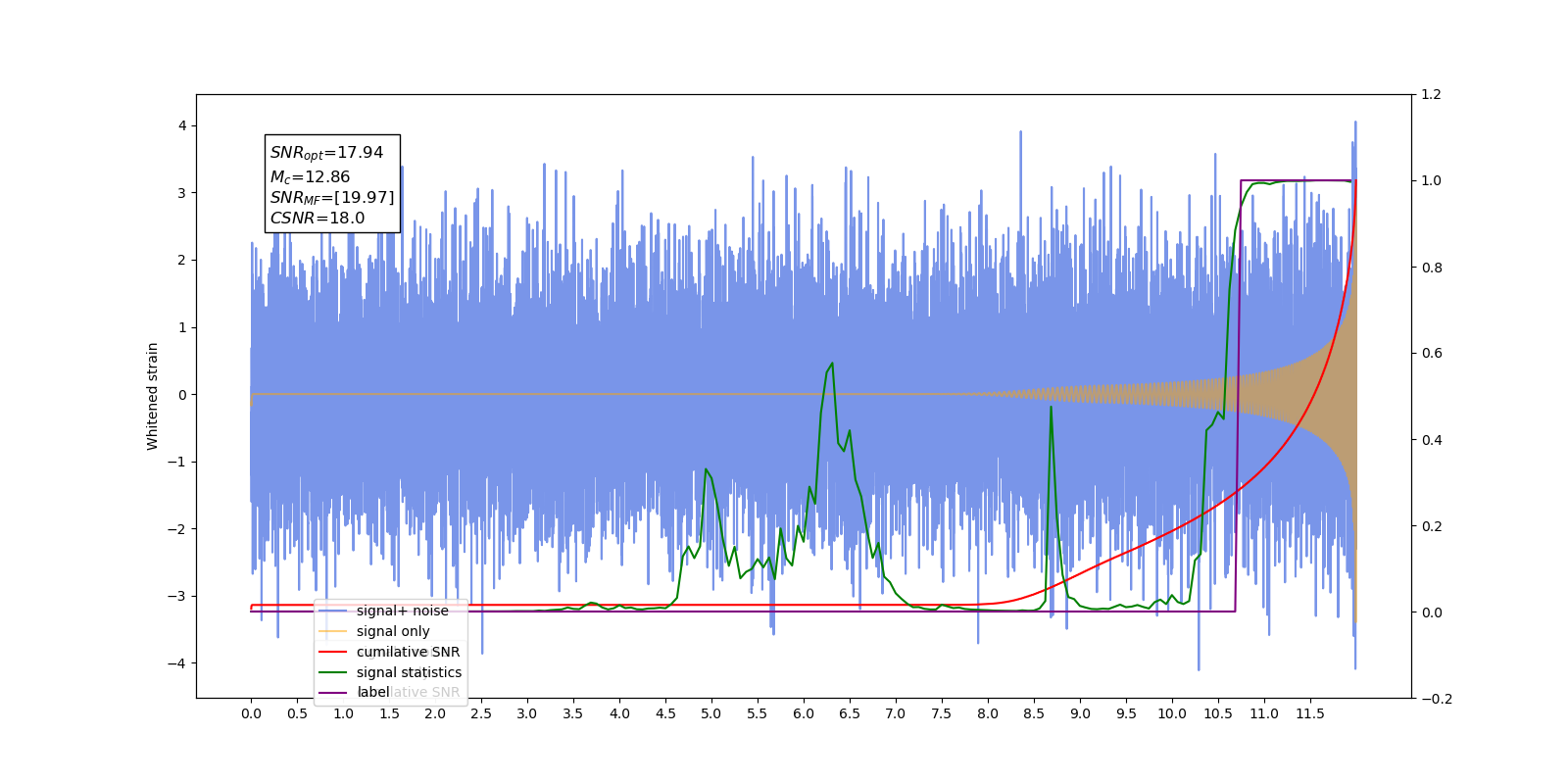Click the left y-axis tick label −2

[176, 529]
